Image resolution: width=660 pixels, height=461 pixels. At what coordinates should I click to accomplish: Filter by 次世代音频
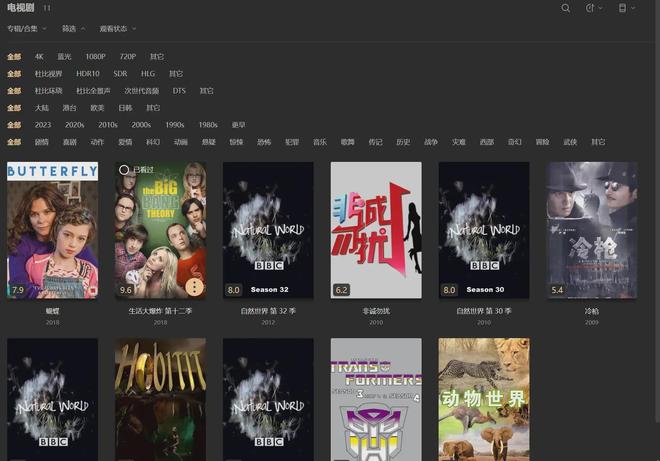pyautogui.click(x=141, y=91)
